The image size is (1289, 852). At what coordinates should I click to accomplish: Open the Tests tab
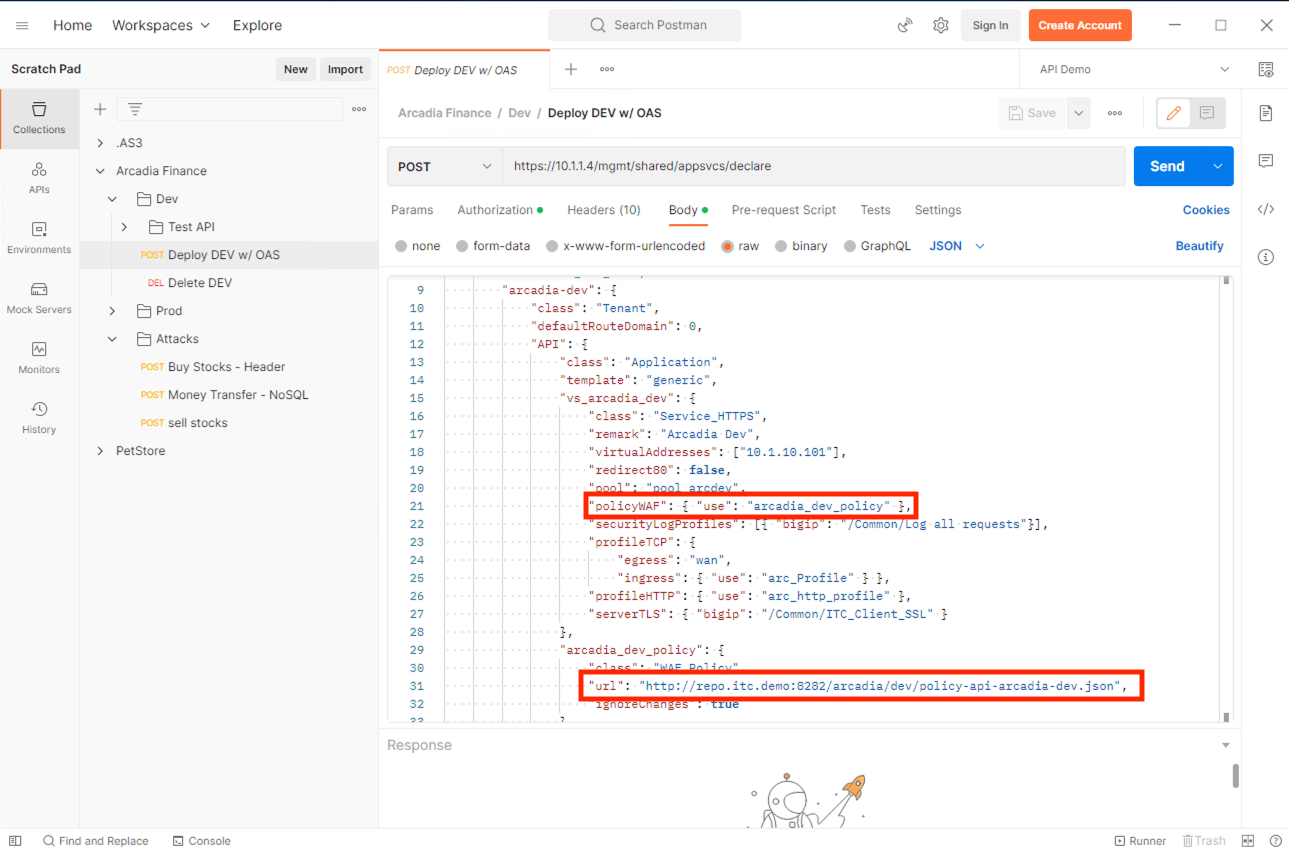coord(875,210)
